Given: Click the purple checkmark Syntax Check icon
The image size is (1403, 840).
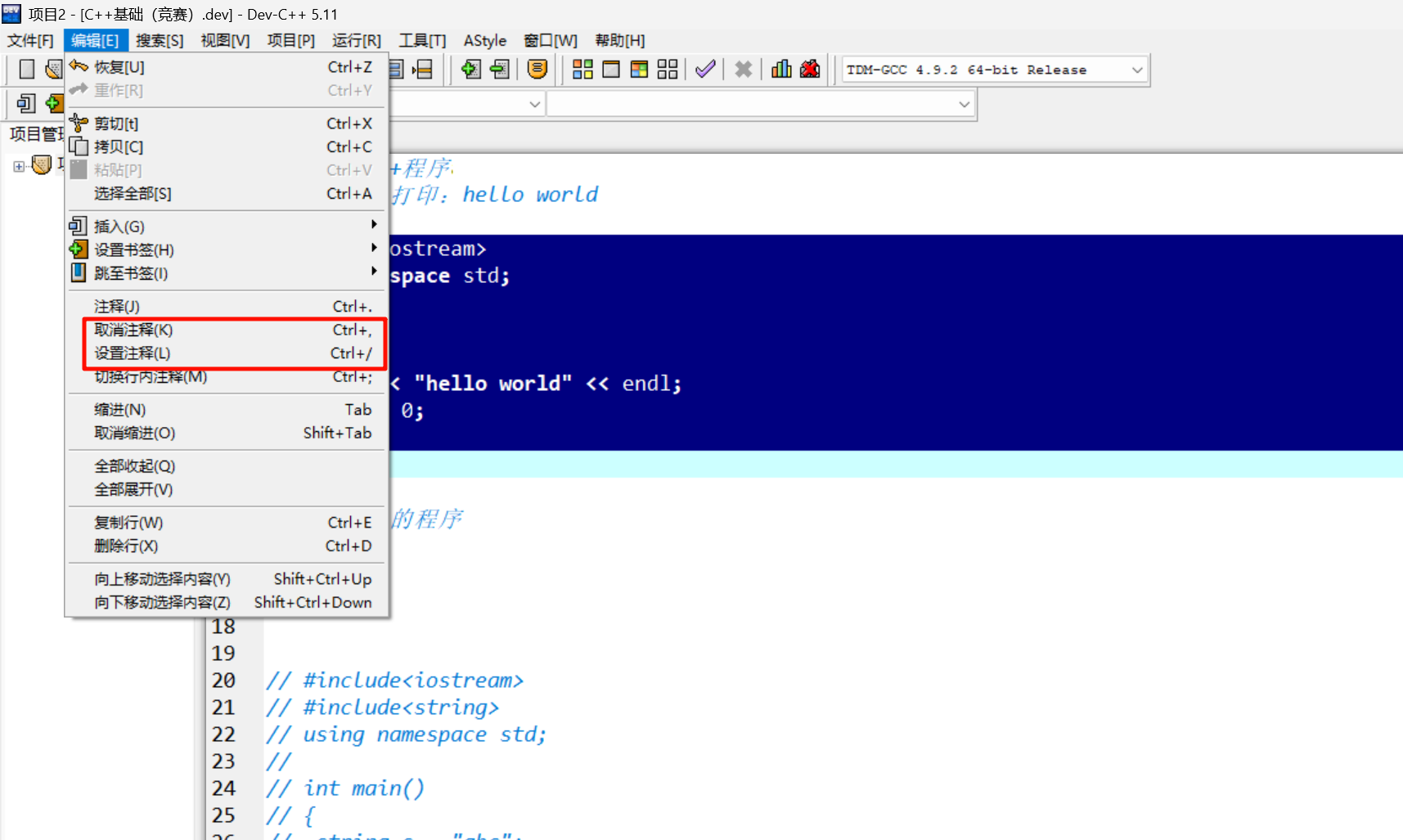Looking at the screenshot, I should click(x=705, y=70).
